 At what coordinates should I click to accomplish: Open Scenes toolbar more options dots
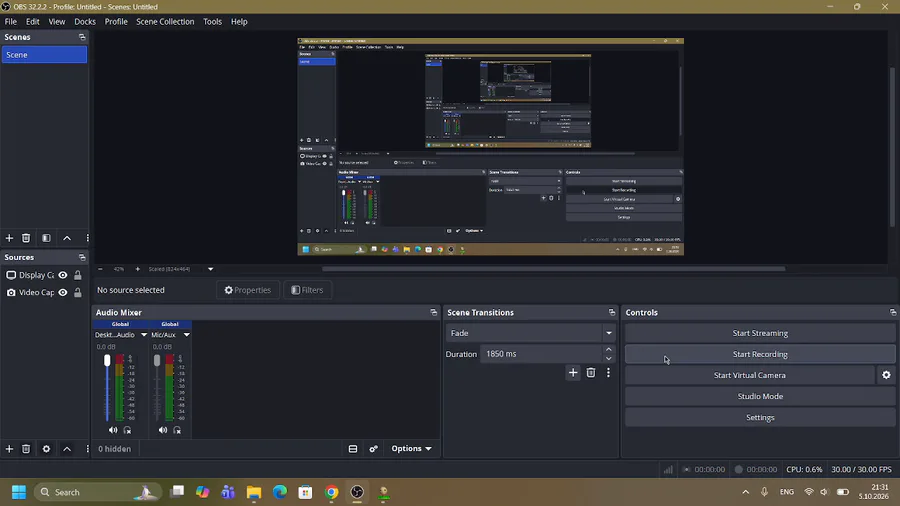[x=87, y=238]
